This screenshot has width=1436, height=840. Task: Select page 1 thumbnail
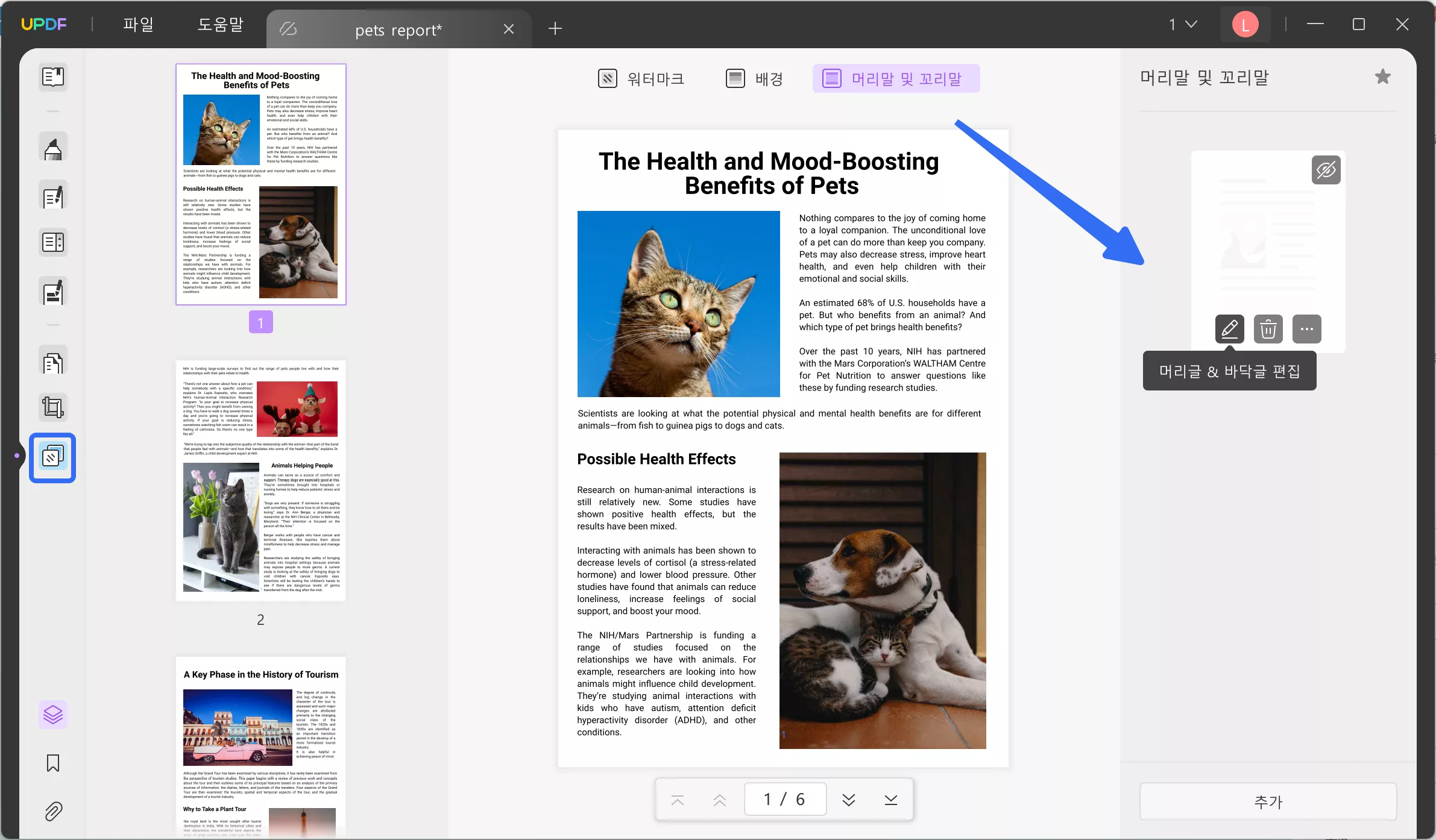(261, 184)
